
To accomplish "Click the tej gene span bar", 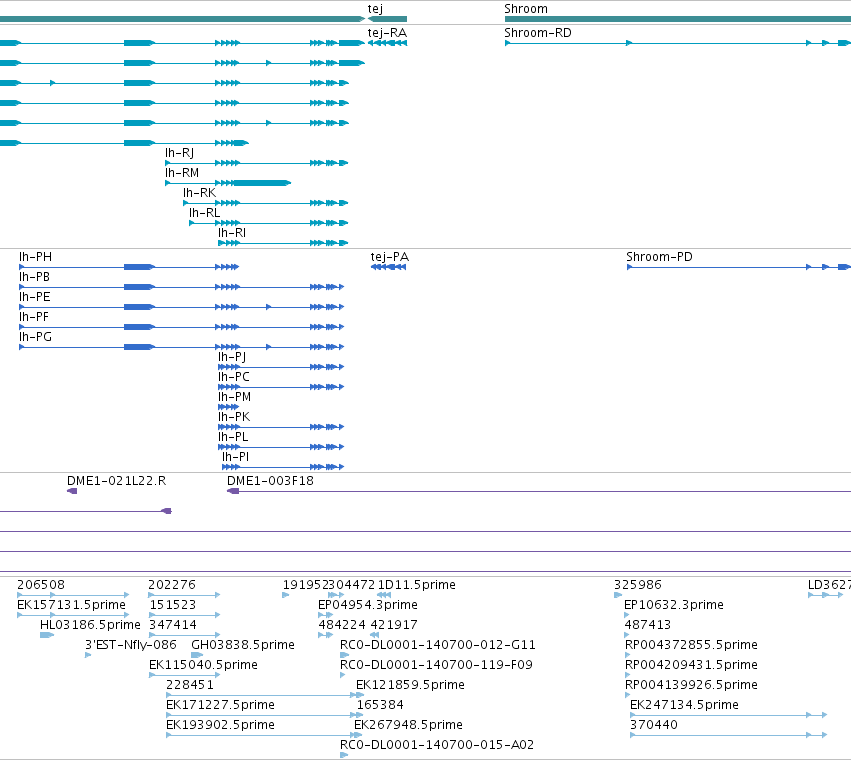I will point(388,19).
